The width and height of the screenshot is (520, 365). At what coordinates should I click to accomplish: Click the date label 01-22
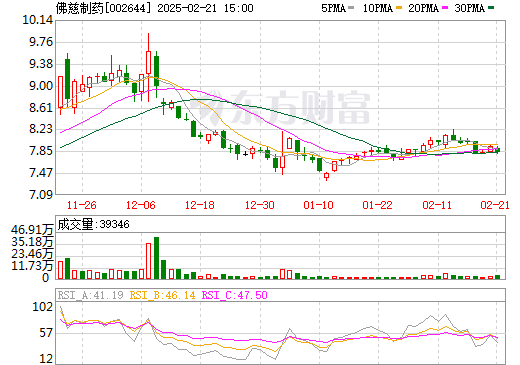378,205
